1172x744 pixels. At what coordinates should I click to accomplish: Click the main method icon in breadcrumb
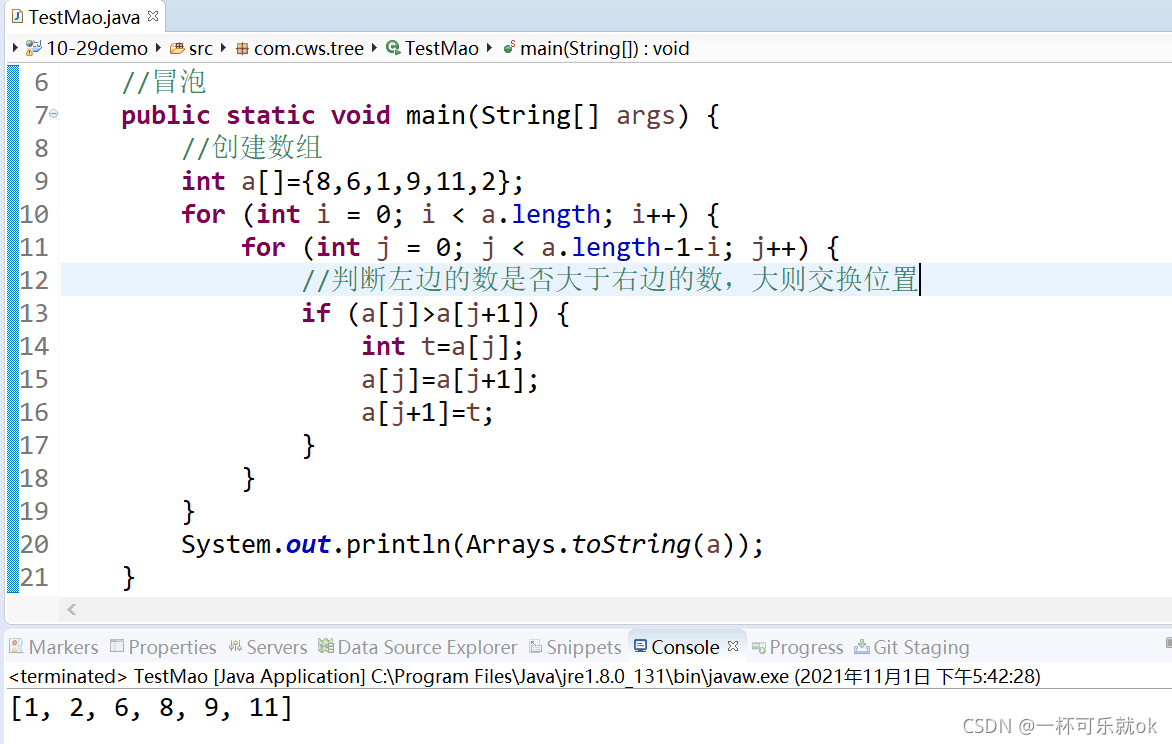coord(509,48)
